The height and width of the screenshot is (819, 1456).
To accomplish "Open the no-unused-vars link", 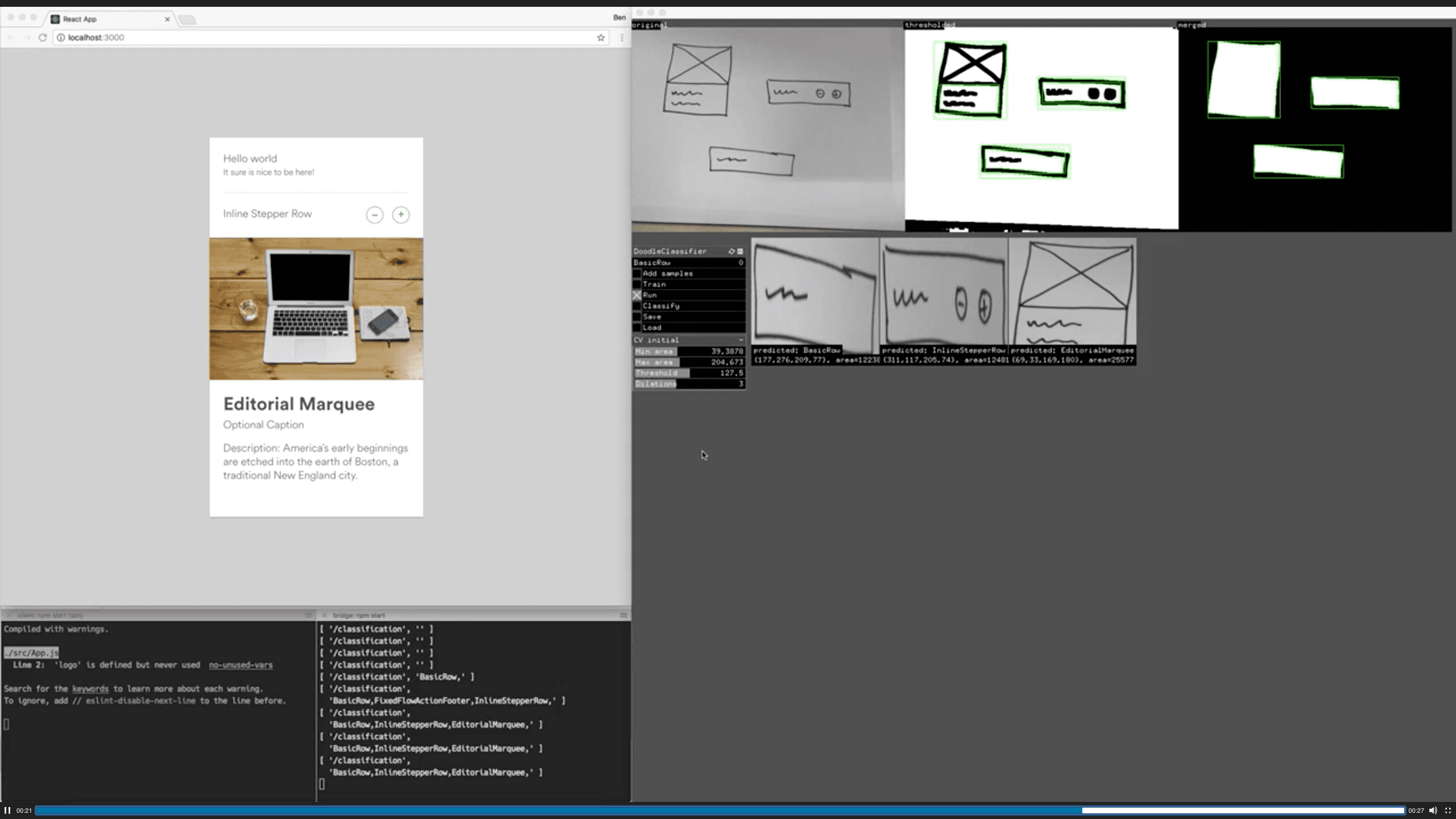I will [x=241, y=665].
